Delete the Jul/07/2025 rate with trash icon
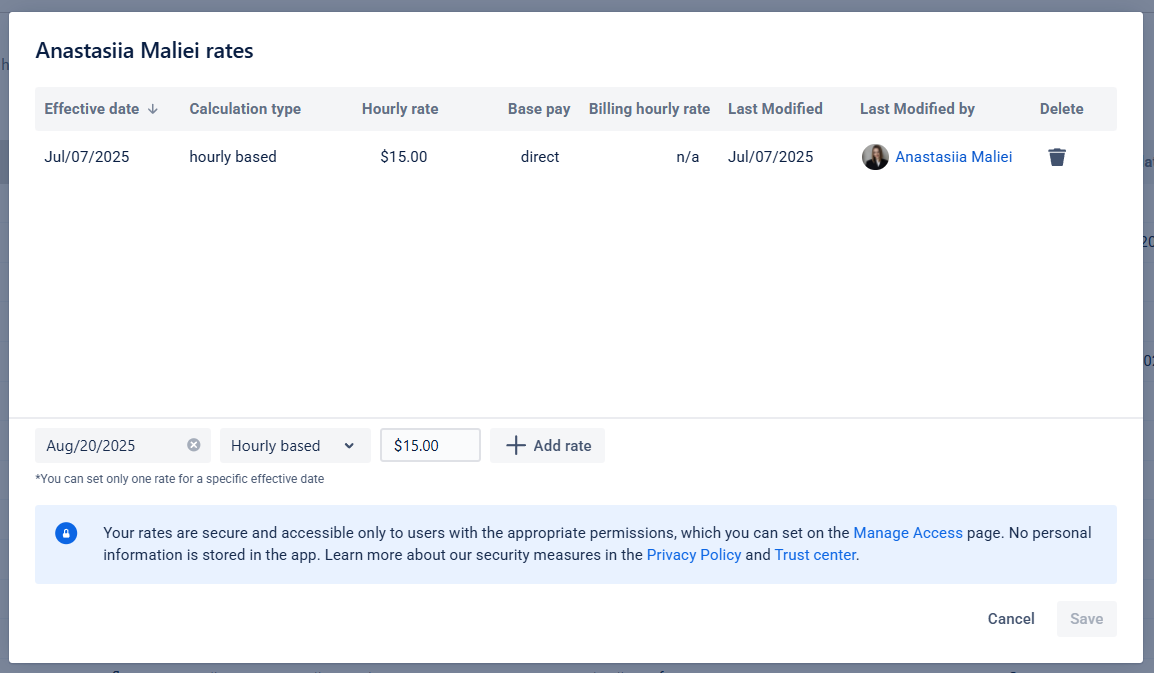The height and width of the screenshot is (673, 1154). point(1057,157)
